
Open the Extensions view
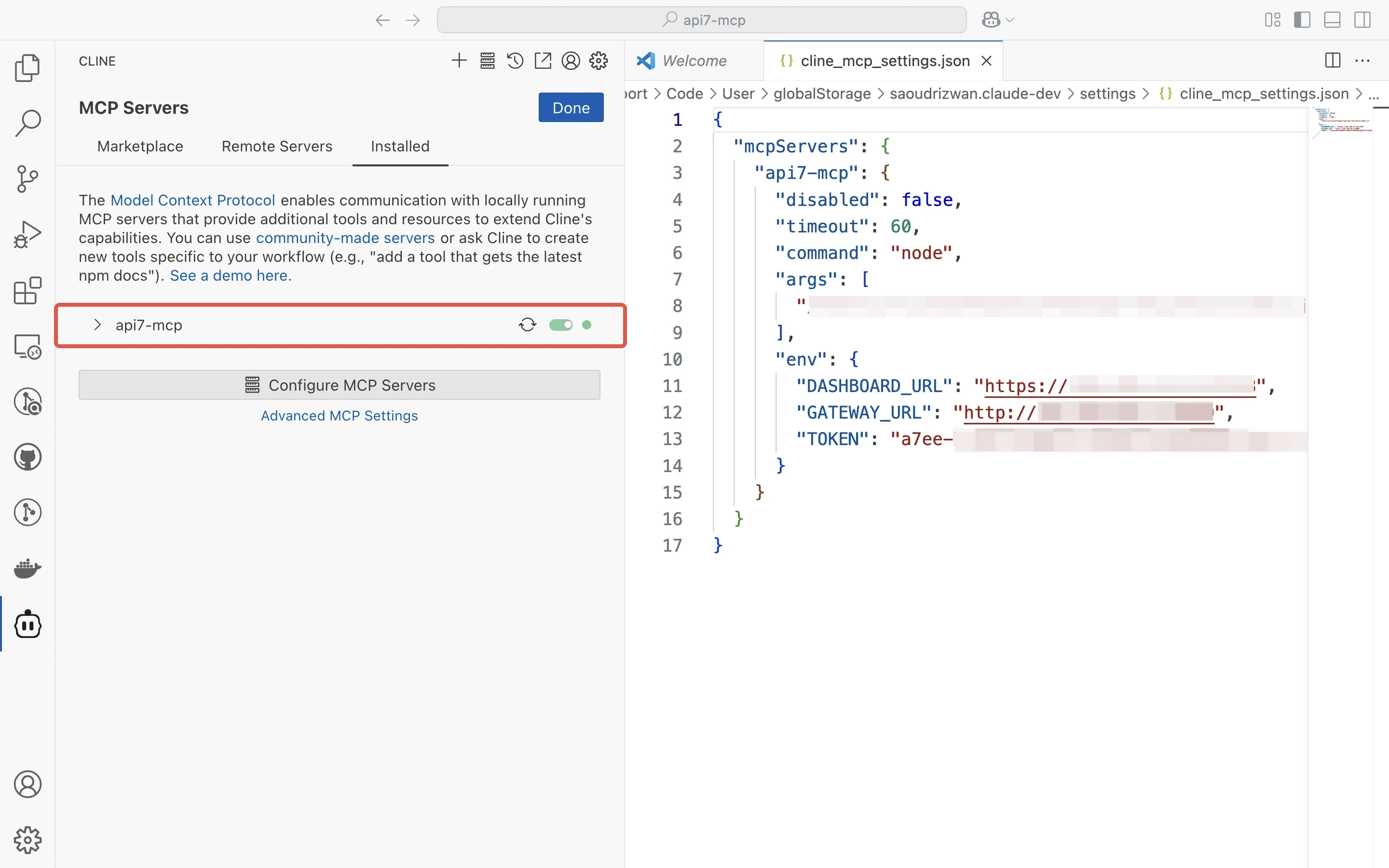(27, 290)
